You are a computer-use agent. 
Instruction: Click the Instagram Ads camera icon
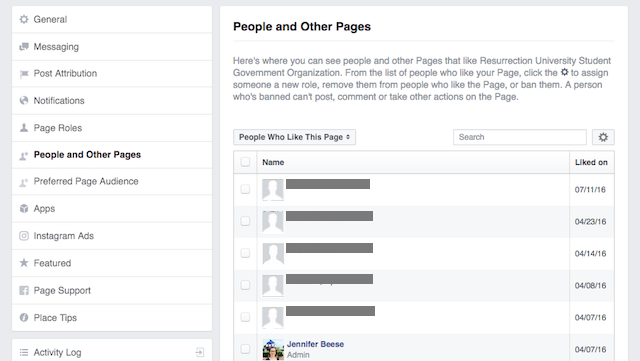pyautogui.click(x=24, y=236)
